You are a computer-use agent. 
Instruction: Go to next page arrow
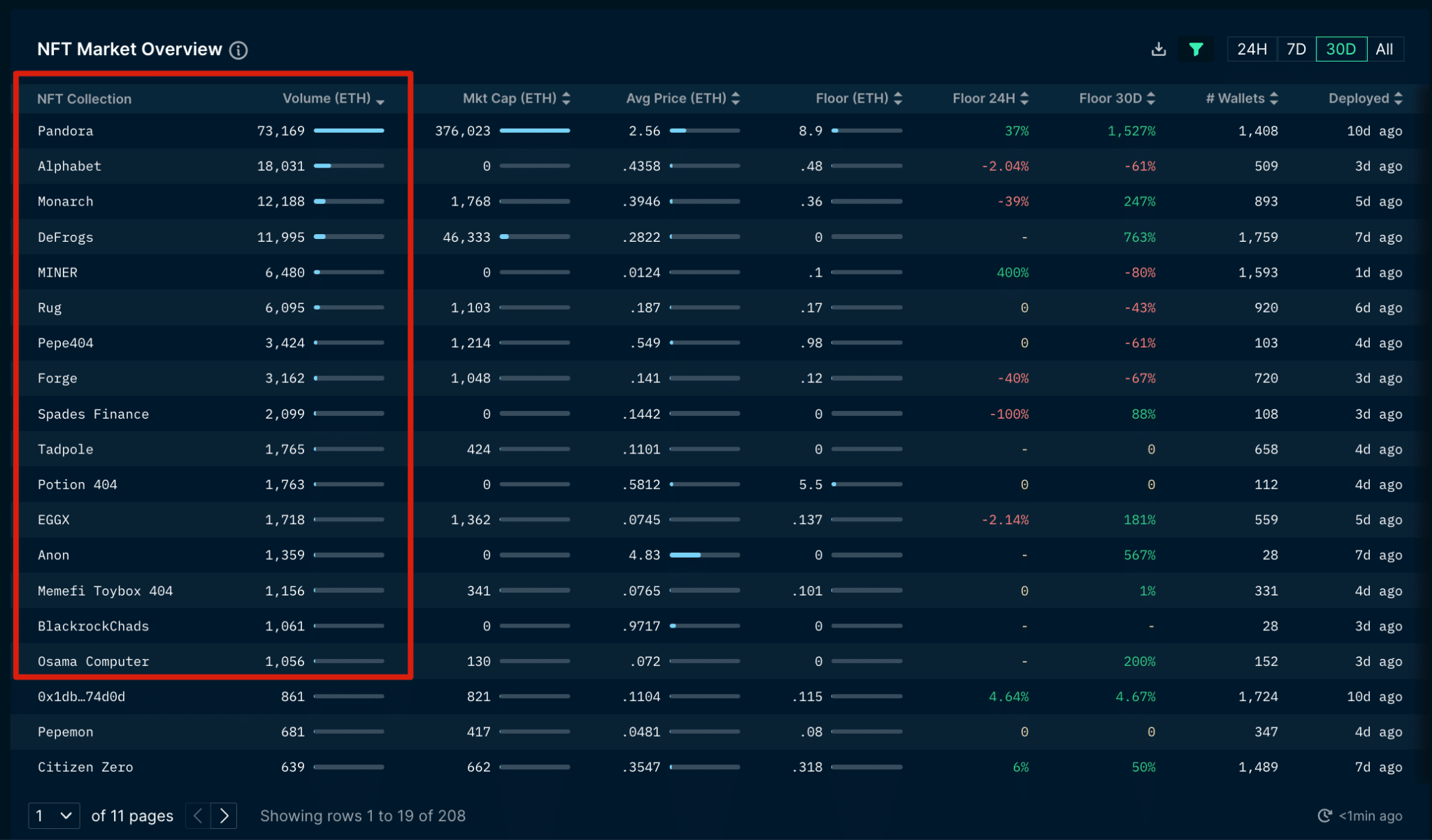224,816
